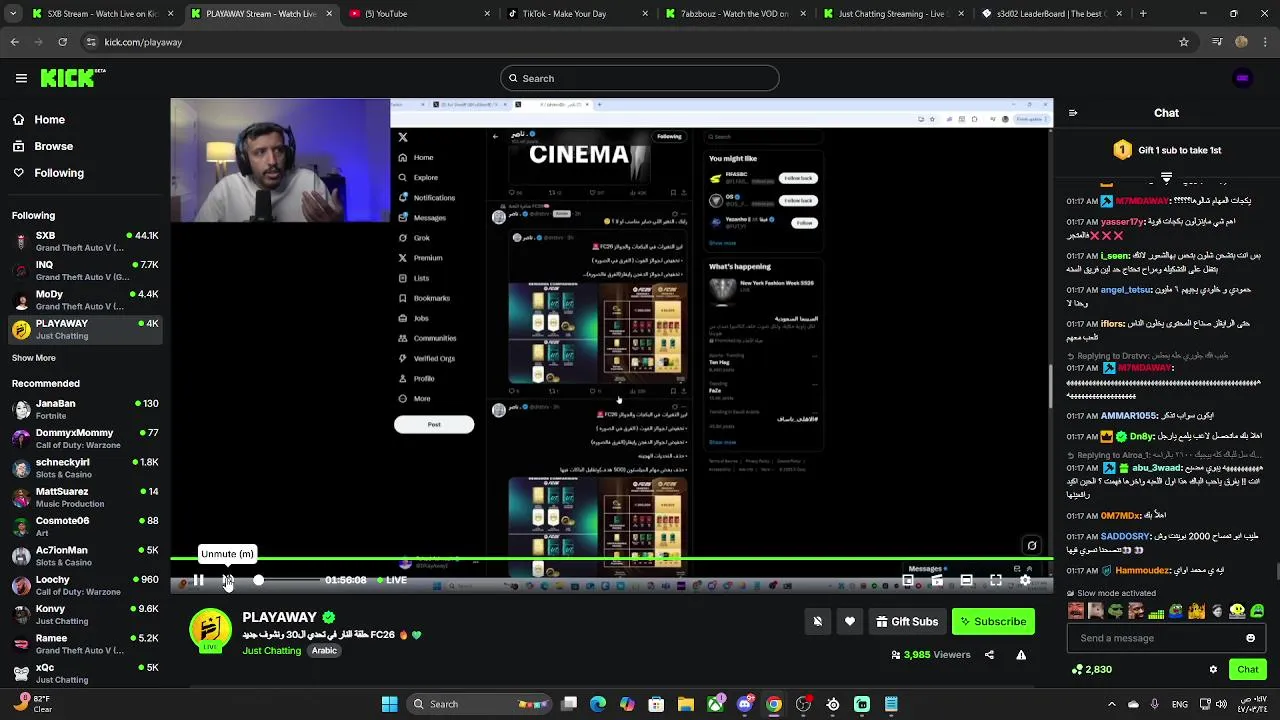Open the INQ followed channel
This screenshot has height=720, width=1280.
[85, 271]
